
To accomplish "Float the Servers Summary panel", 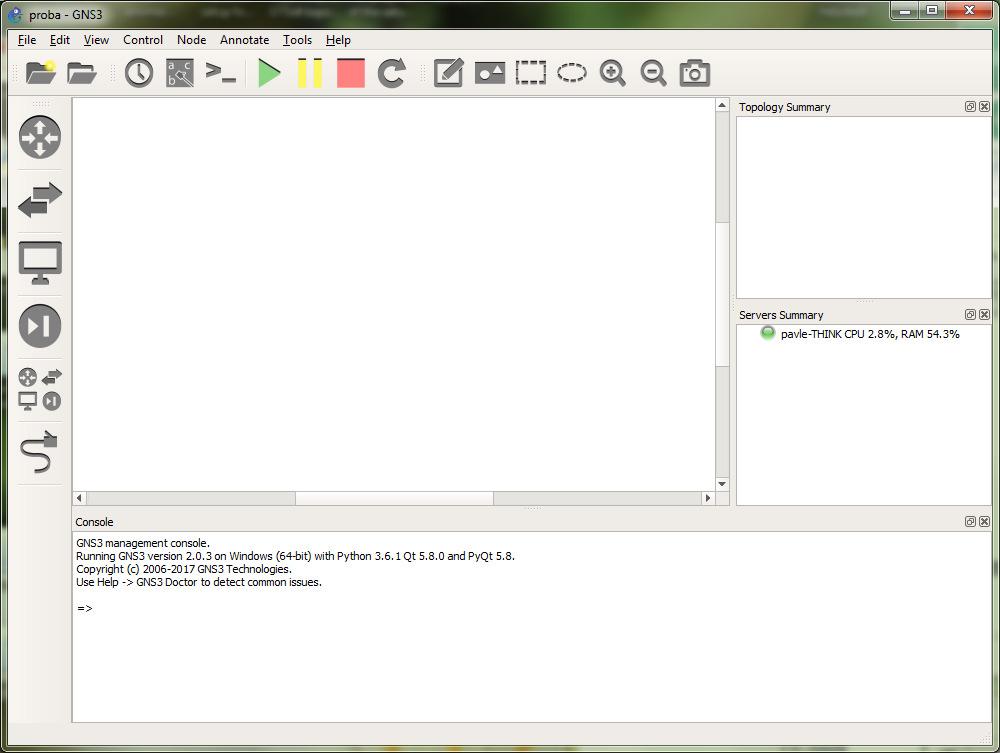I will (x=970, y=314).
